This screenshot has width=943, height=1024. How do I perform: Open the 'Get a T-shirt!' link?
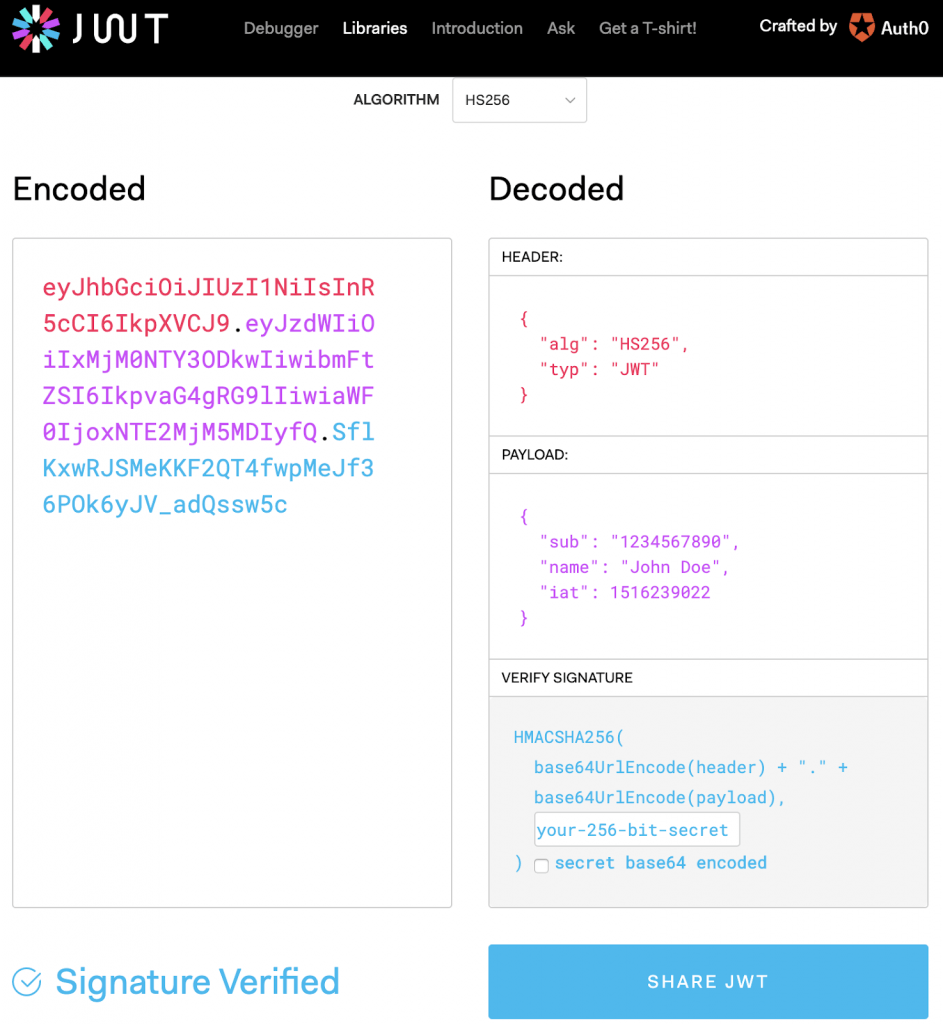pyautogui.click(x=647, y=28)
